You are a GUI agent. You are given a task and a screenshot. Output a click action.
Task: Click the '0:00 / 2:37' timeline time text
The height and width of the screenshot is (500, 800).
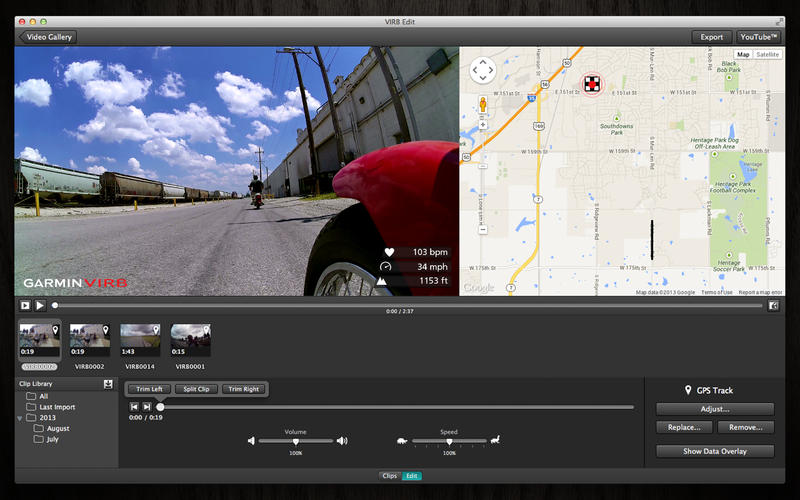[x=399, y=311]
